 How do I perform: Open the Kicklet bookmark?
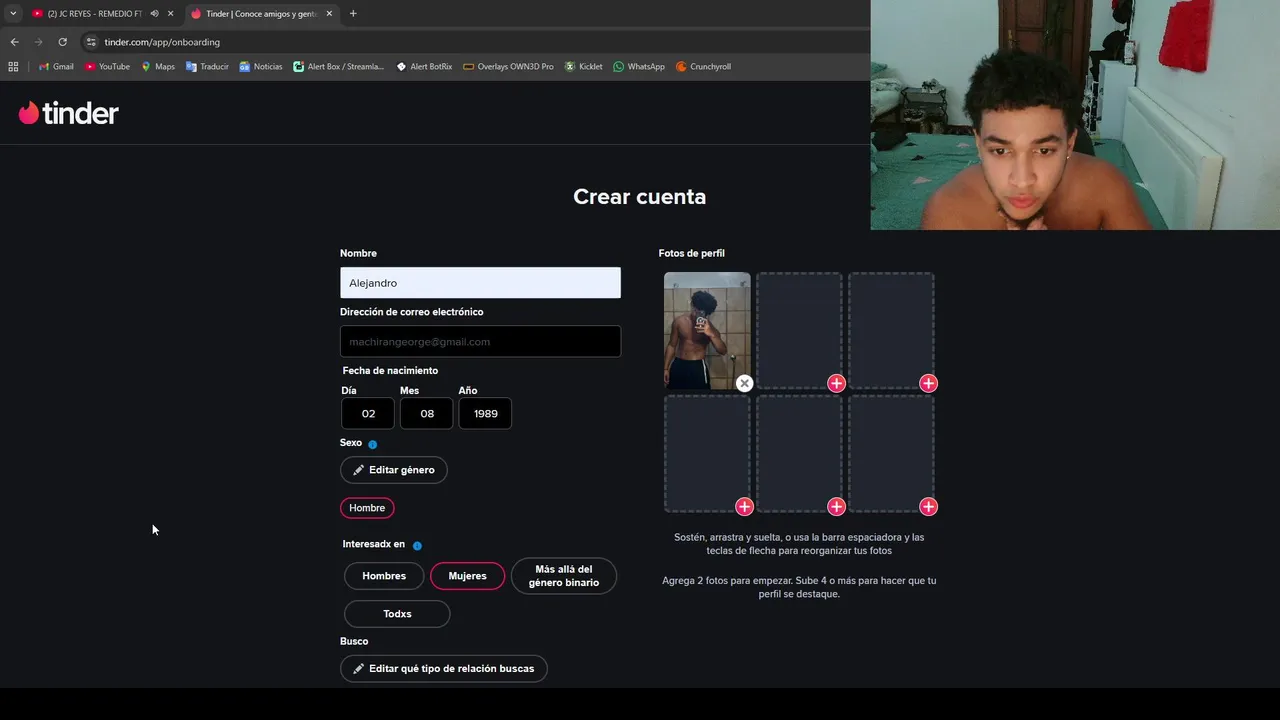pyautogui.click(x=584, y=67)
